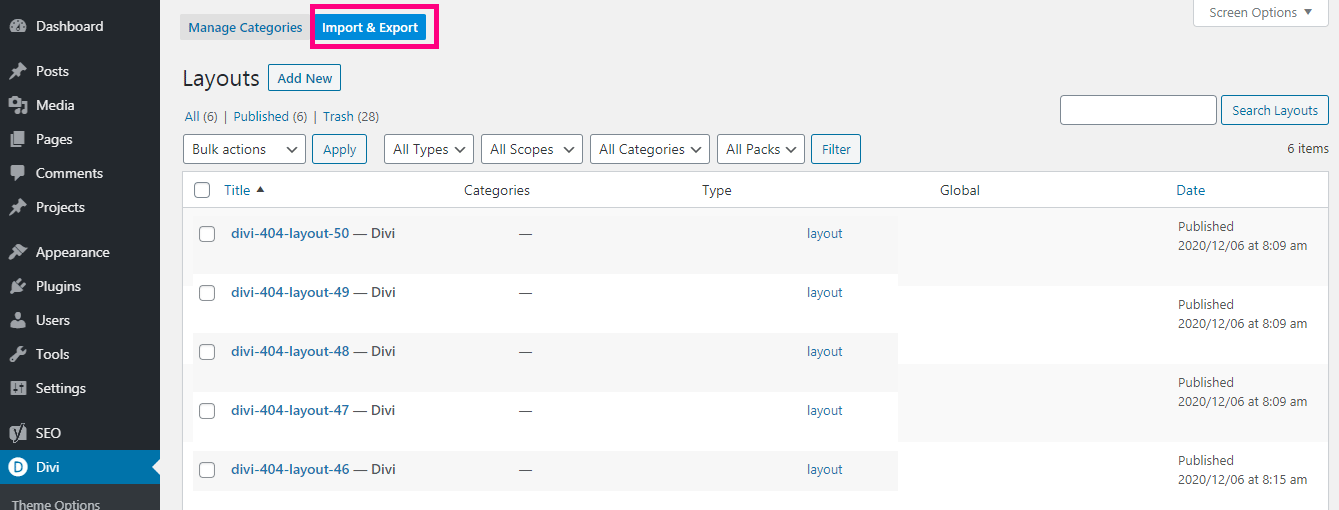Click the Pages sidebar icon
Viewport: 1339px width, 510px height.
coord(17,139)
